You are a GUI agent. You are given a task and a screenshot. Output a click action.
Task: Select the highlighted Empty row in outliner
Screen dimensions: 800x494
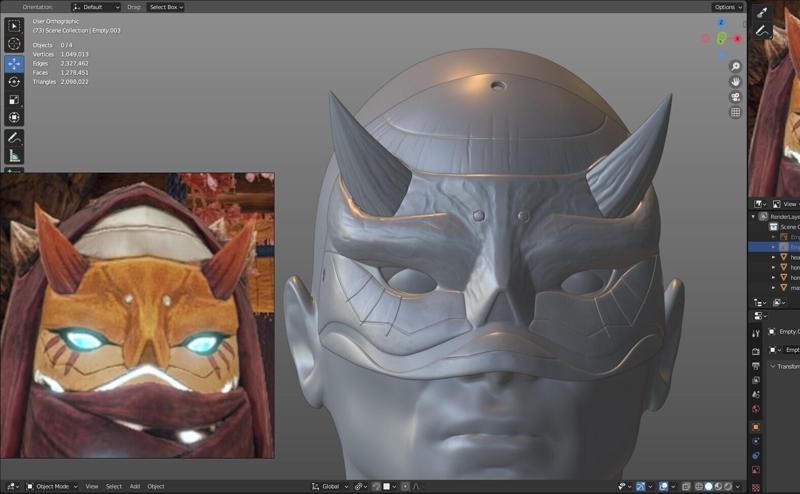point(774,247)
